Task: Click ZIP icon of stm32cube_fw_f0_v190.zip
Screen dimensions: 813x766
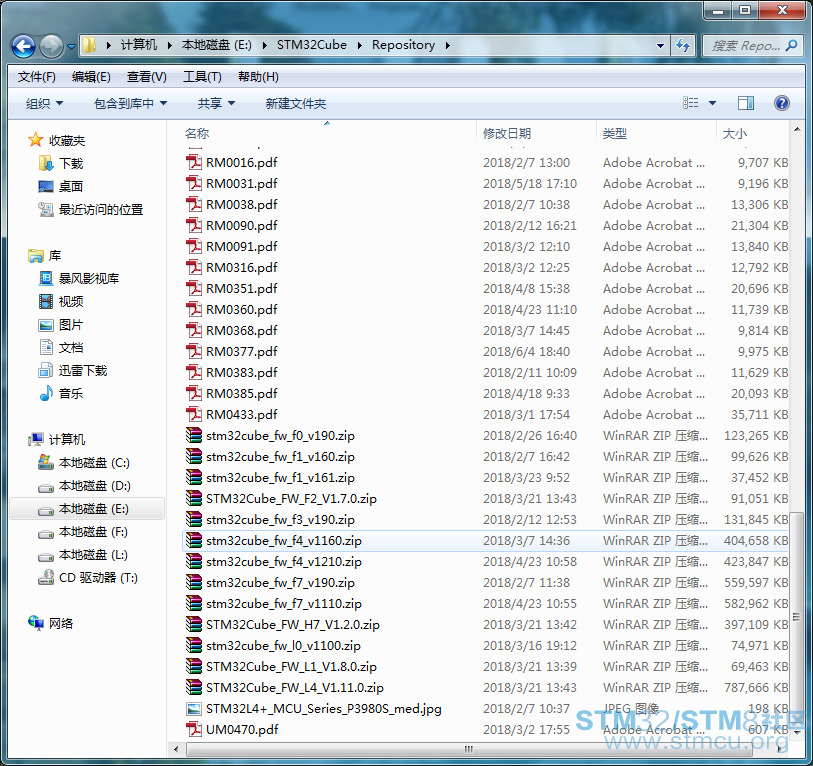Action: tap(194, 436)
